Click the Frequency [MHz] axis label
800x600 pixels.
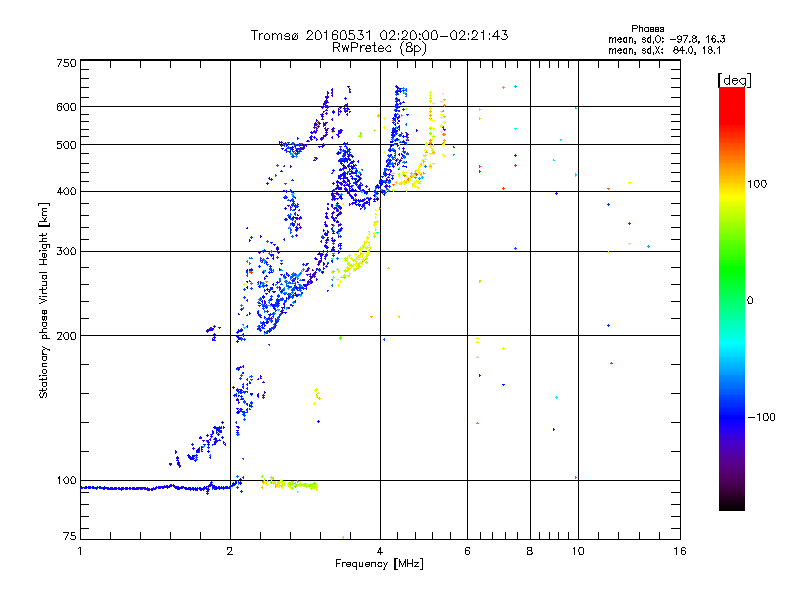(x=379, y=566)
